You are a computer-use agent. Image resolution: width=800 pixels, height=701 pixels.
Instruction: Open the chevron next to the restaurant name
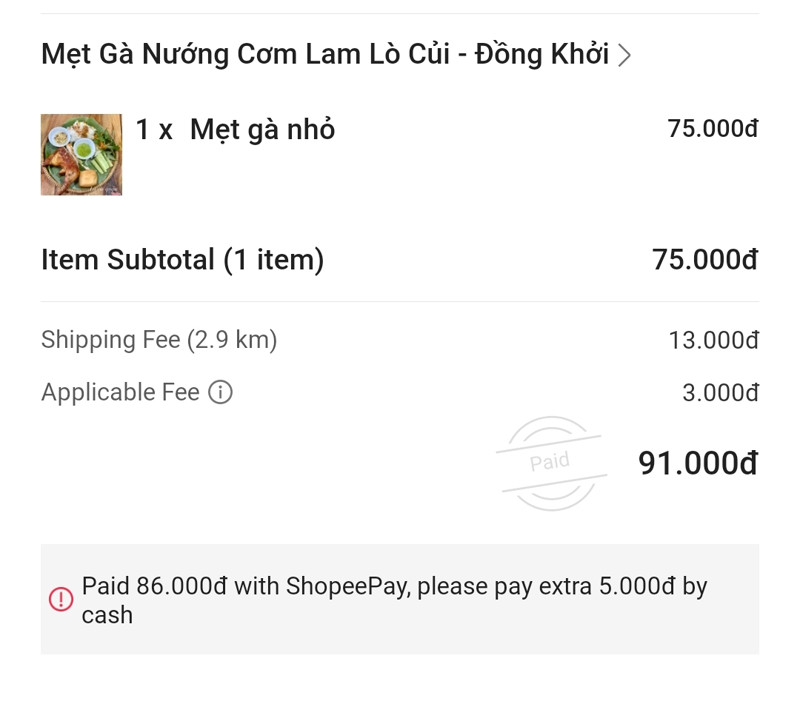pyautogui.click(x=624, y=55)
